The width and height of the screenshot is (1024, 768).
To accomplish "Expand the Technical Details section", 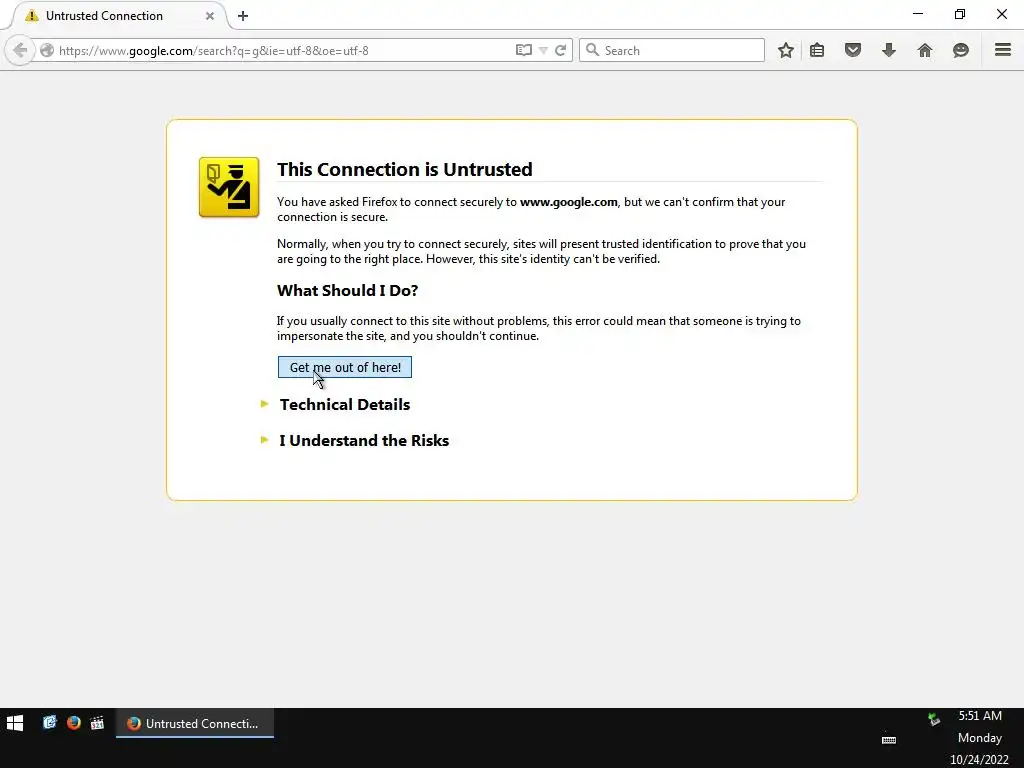I will [x=344, y=404].
